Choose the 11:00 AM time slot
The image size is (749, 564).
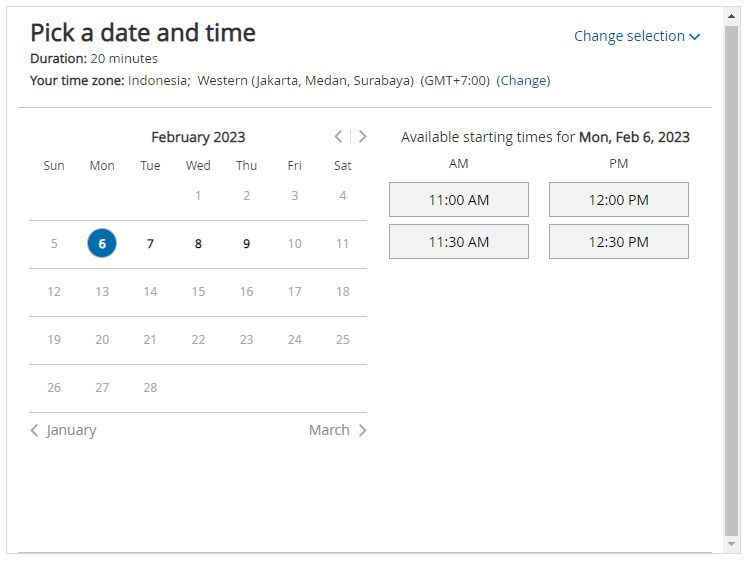(x=458, y=200)
